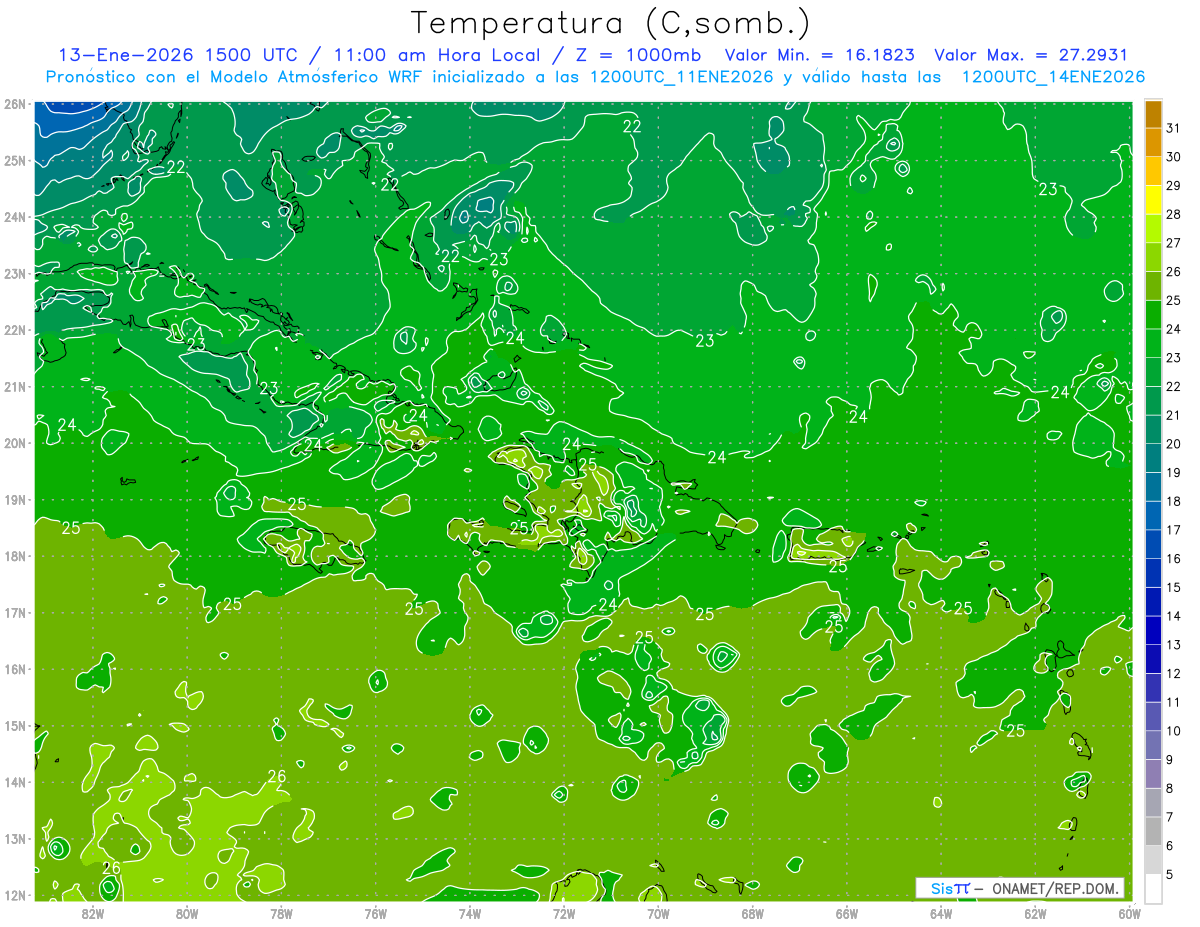
Task: Click the legend label 20
Action: (1174, 444)
